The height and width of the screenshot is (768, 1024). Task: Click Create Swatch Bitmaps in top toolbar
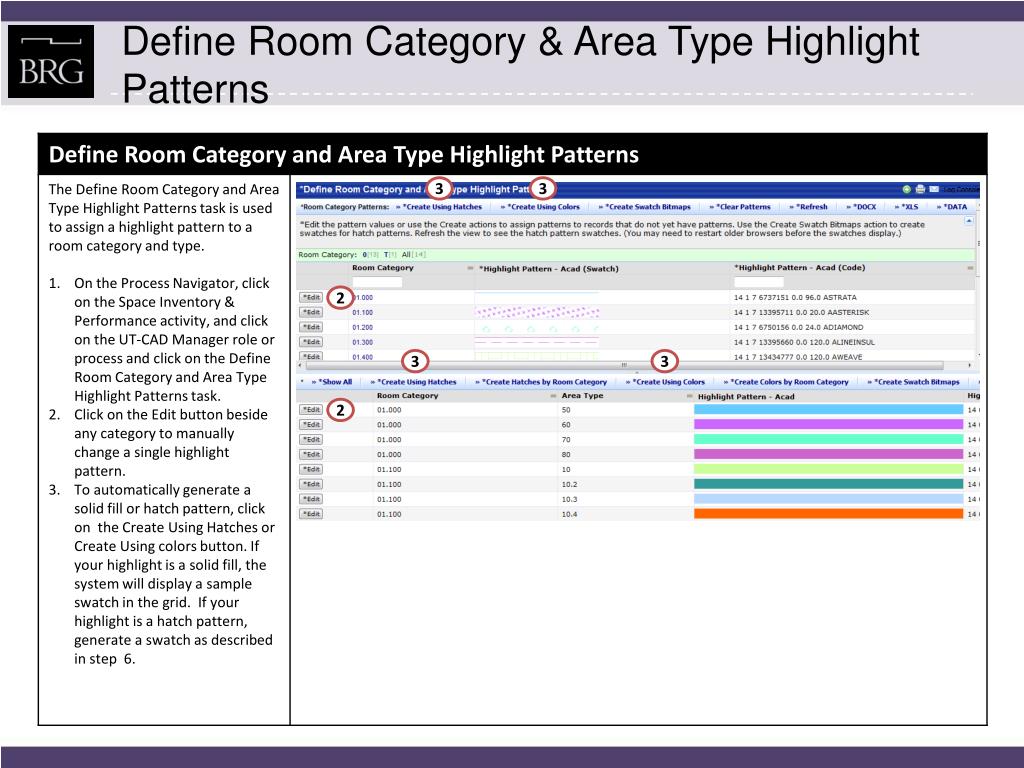[x=647, y=207]
